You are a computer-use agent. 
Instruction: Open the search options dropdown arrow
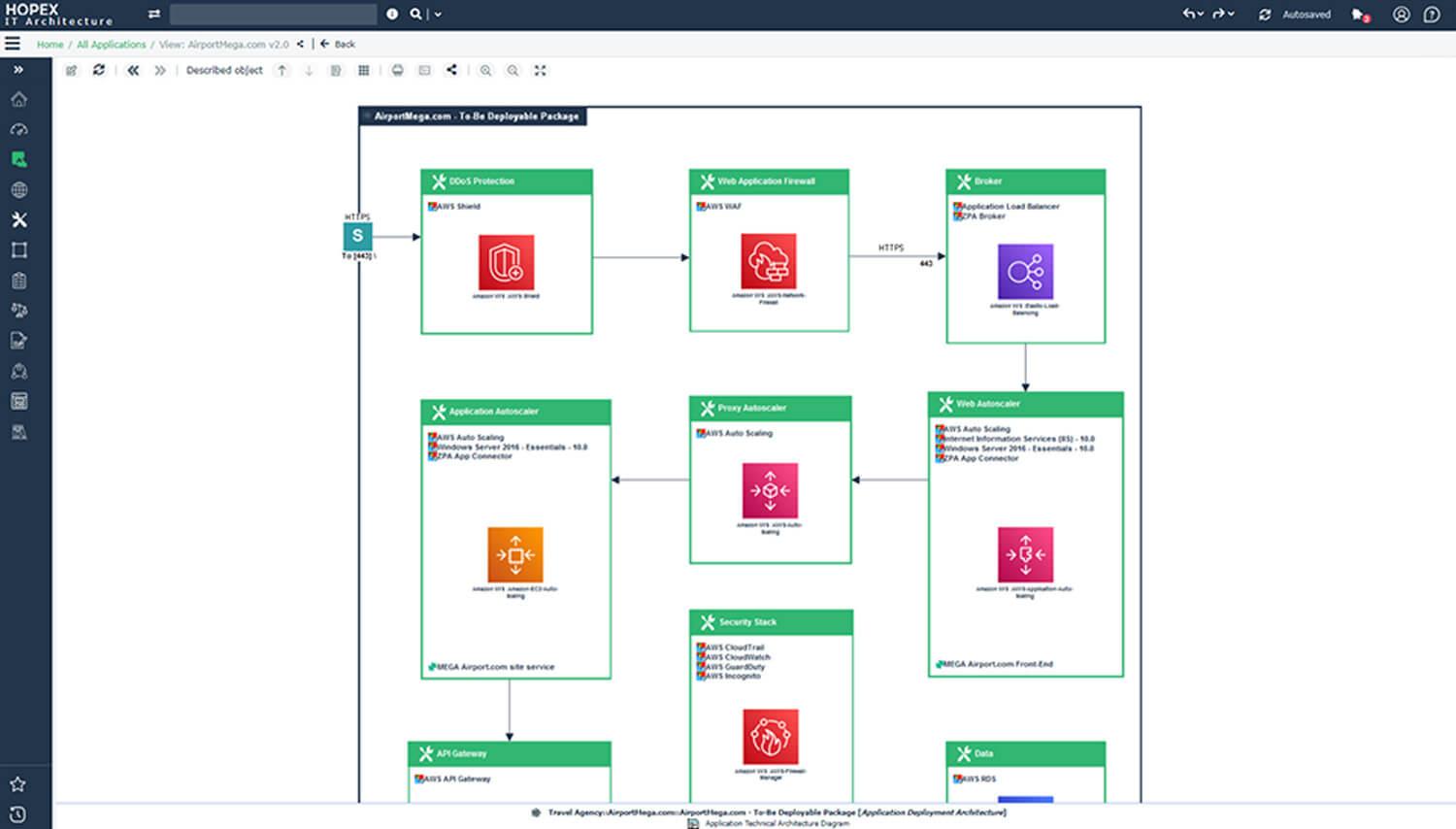point(438,15)
